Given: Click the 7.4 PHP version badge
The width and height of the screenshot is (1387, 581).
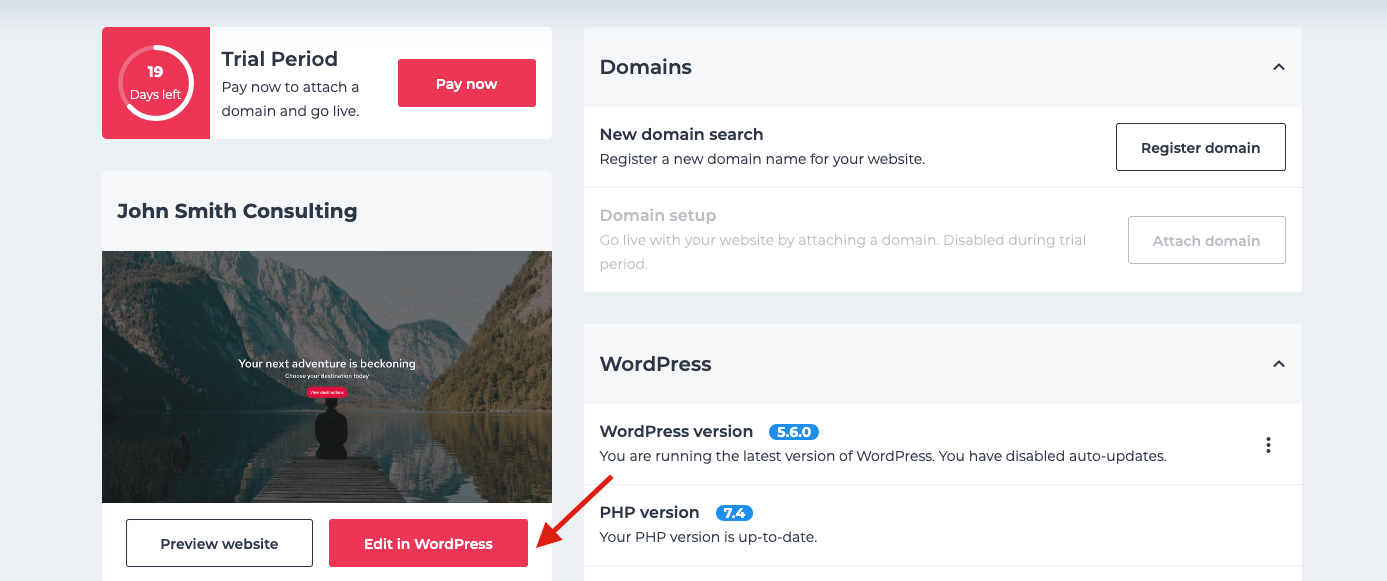Looking at the screenshot, I should pyautogui.click(x=734, y=513).
